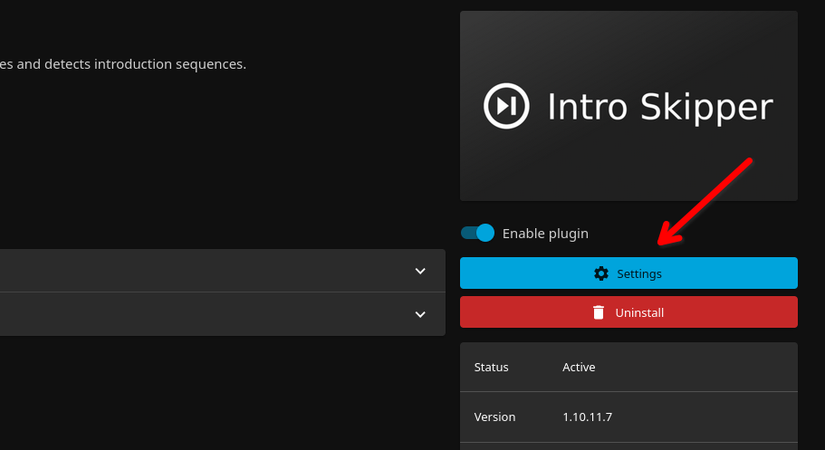Expand the lower collapsed section chevron
The image size is (825, 450).
(x=420, y=314)
